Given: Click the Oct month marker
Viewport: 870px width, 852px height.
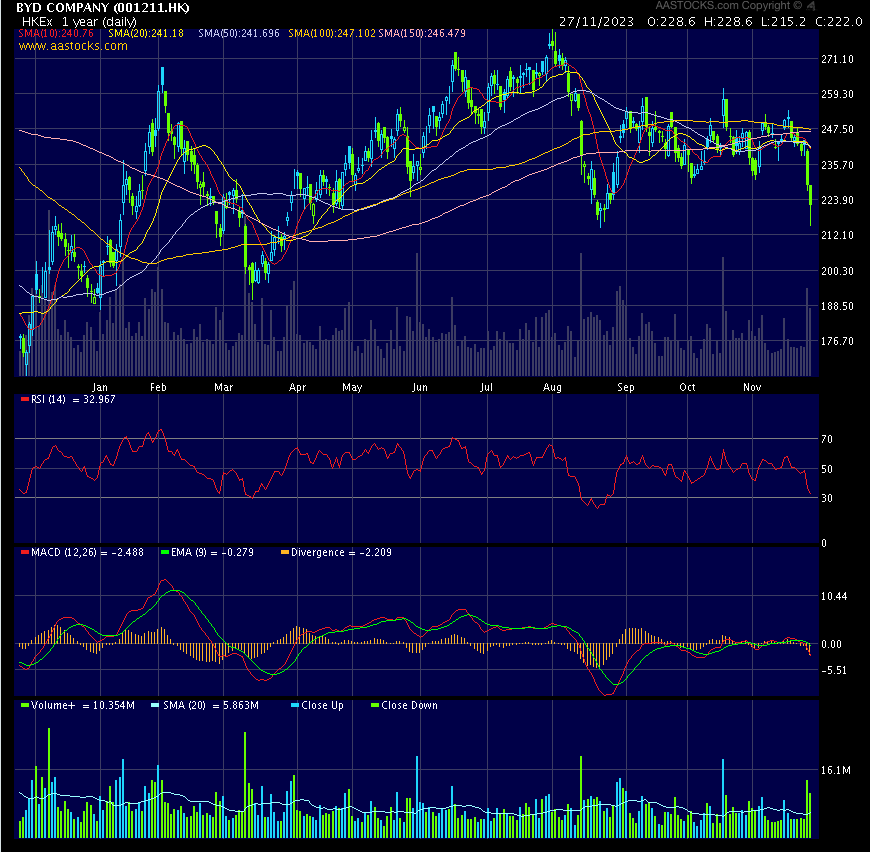Looking at the screenshot, I should 687,387.
